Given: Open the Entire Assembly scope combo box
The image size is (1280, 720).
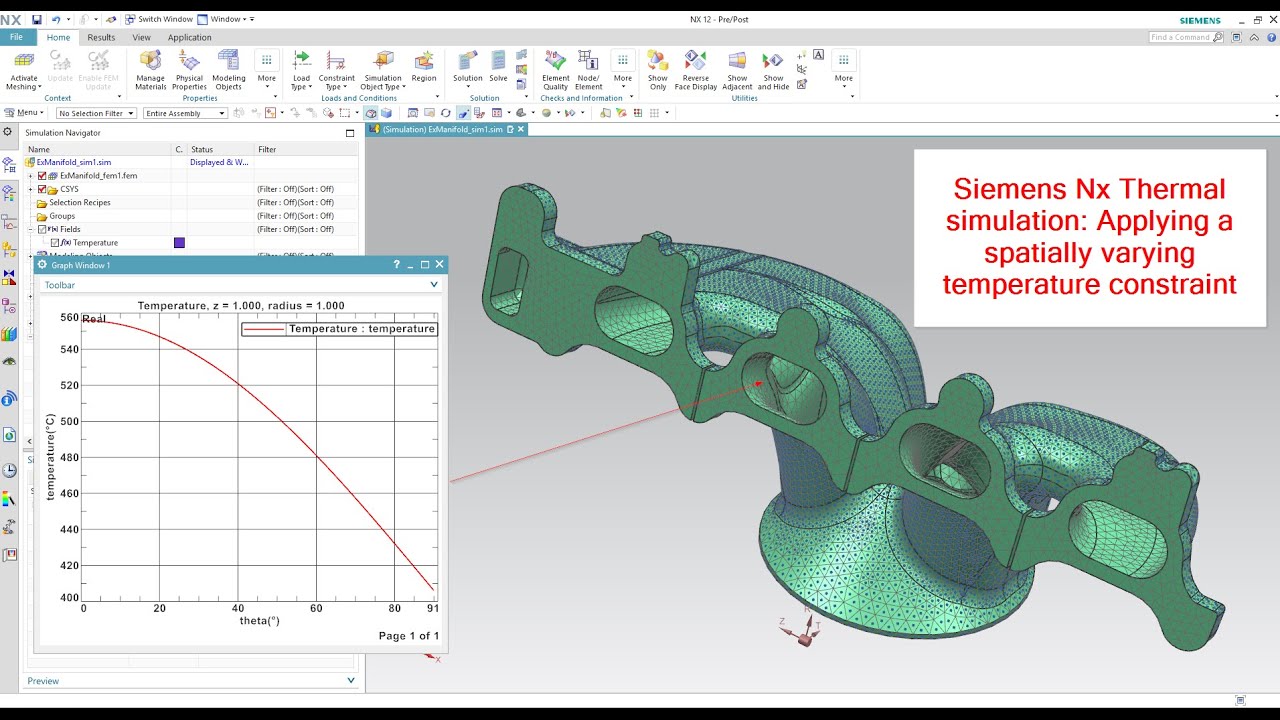Looking at the screenshot, I should click(x=185, y=113).
